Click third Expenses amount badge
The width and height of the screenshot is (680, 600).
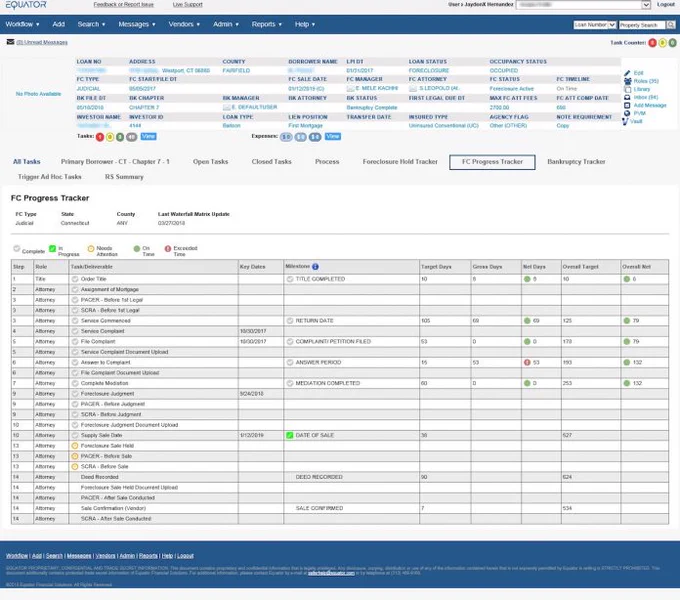click(315, 137)
